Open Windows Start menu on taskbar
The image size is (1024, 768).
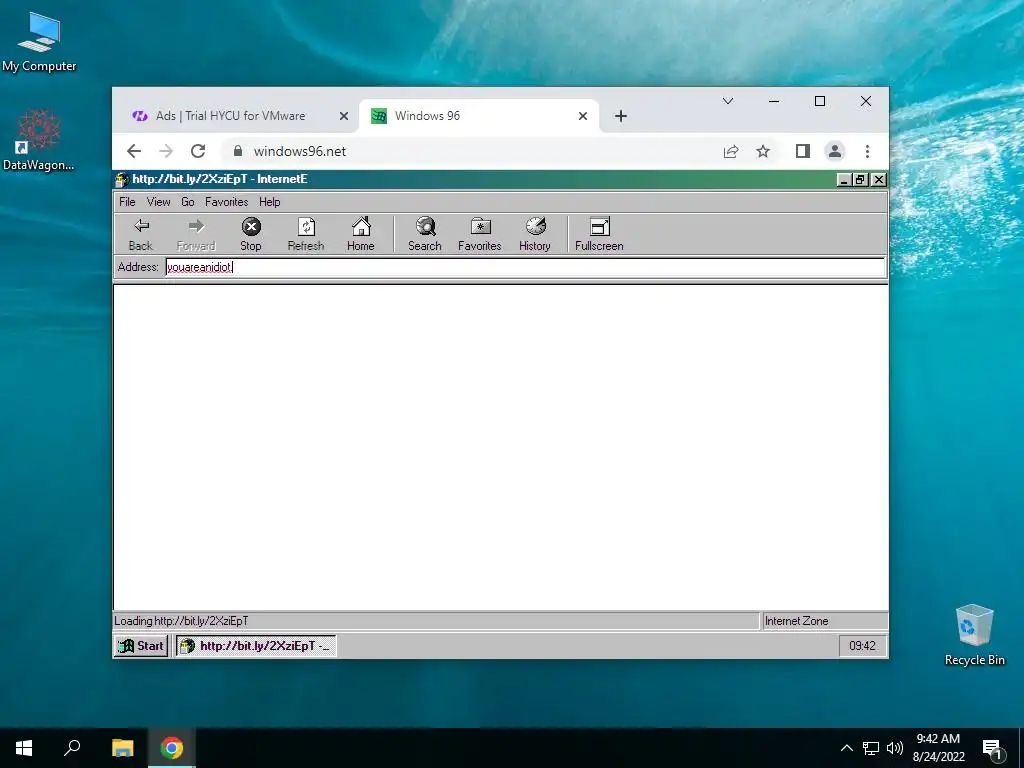(24, 748)
